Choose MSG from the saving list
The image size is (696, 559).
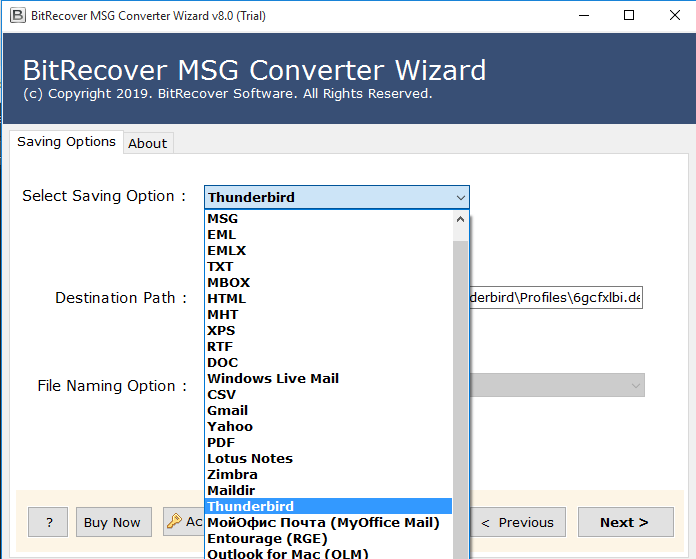[328, 218]
